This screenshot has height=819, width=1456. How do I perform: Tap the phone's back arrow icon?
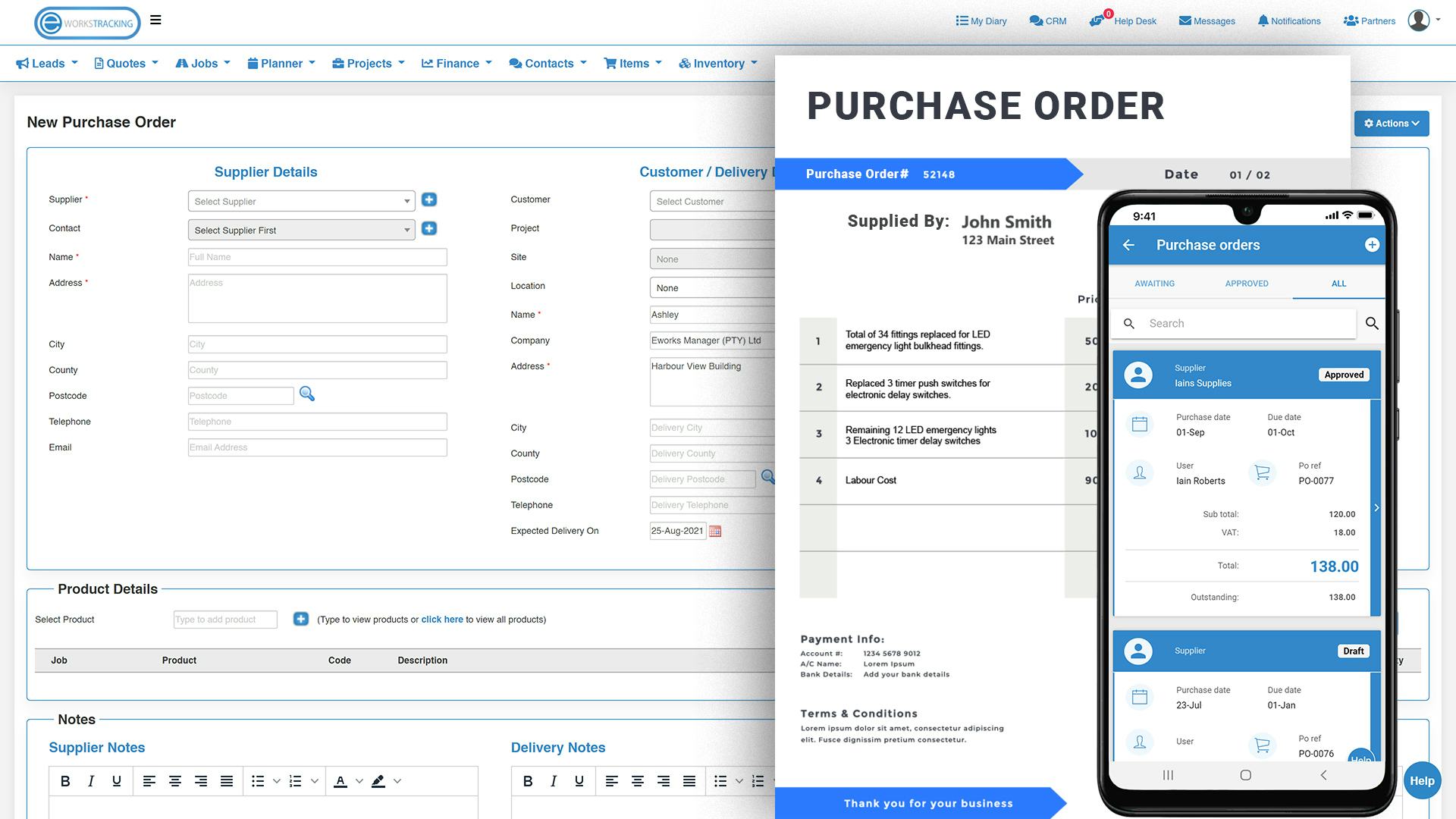point(1128,245)
